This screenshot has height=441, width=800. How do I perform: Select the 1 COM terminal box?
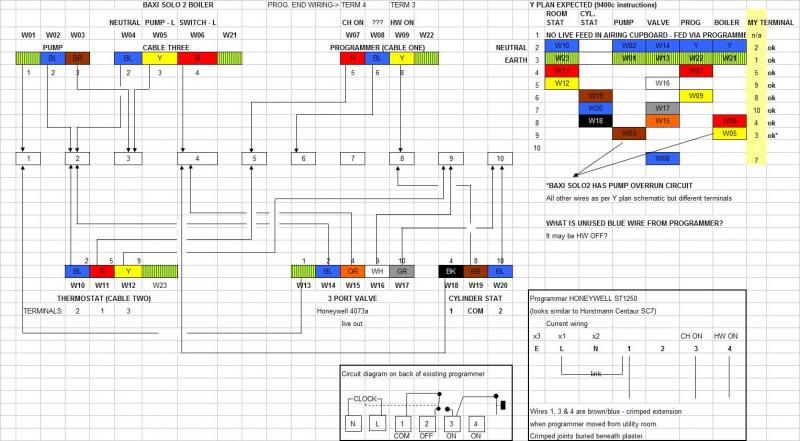[403, 423]
